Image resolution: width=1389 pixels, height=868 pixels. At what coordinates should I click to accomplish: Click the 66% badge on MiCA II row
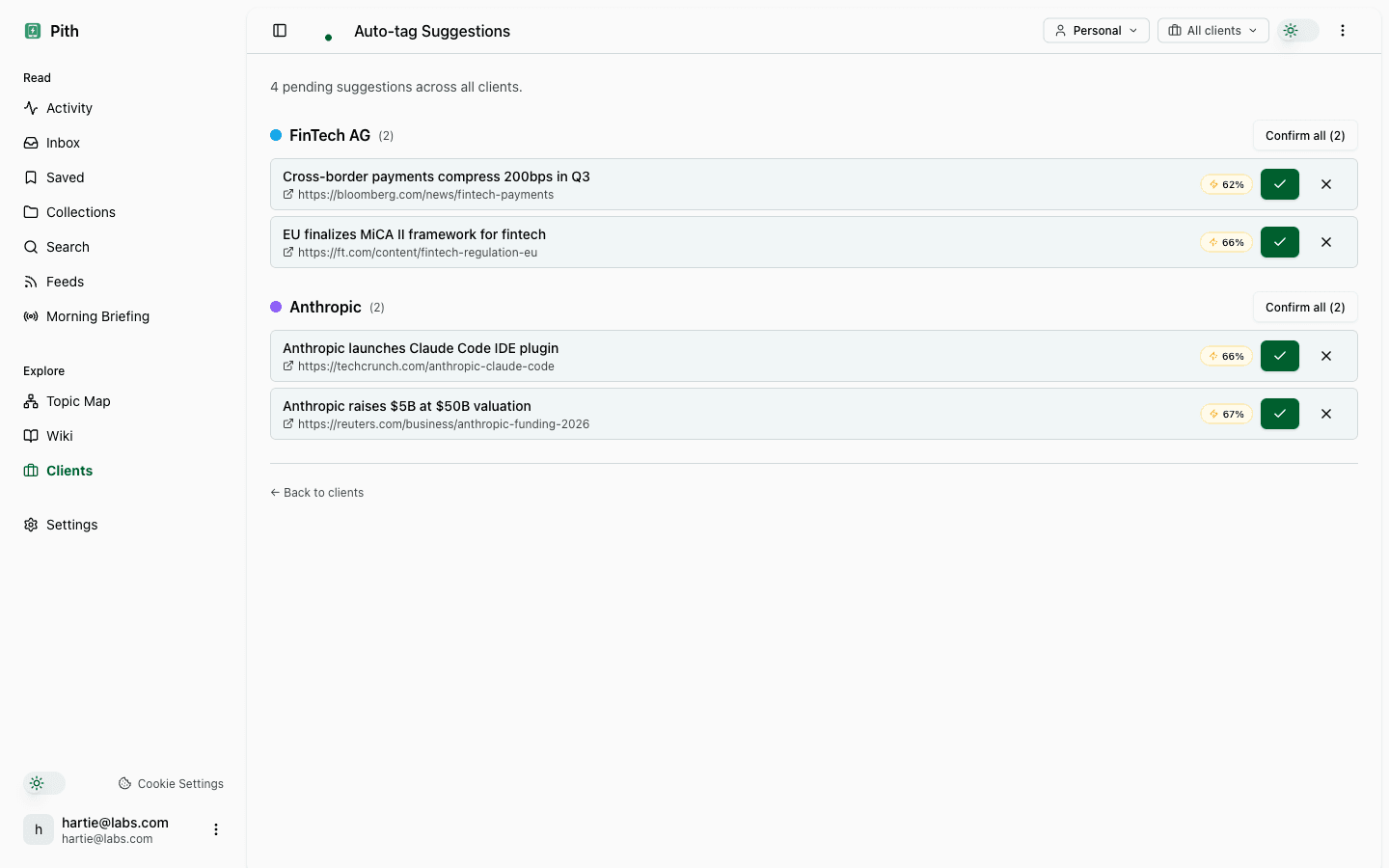click(x=1227, y=242)
